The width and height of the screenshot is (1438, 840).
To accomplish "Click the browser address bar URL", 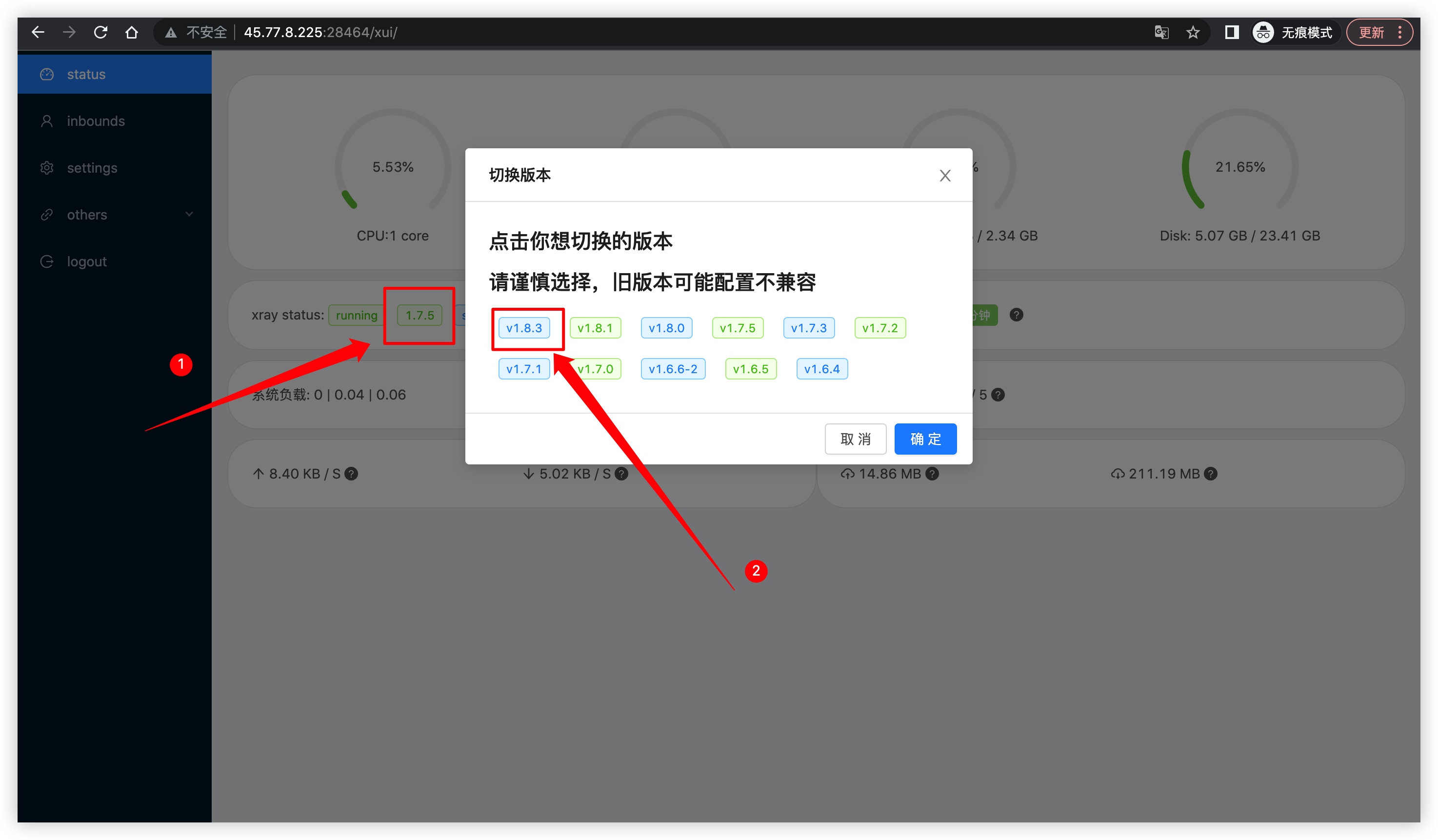I will click(x=320, y=33).
